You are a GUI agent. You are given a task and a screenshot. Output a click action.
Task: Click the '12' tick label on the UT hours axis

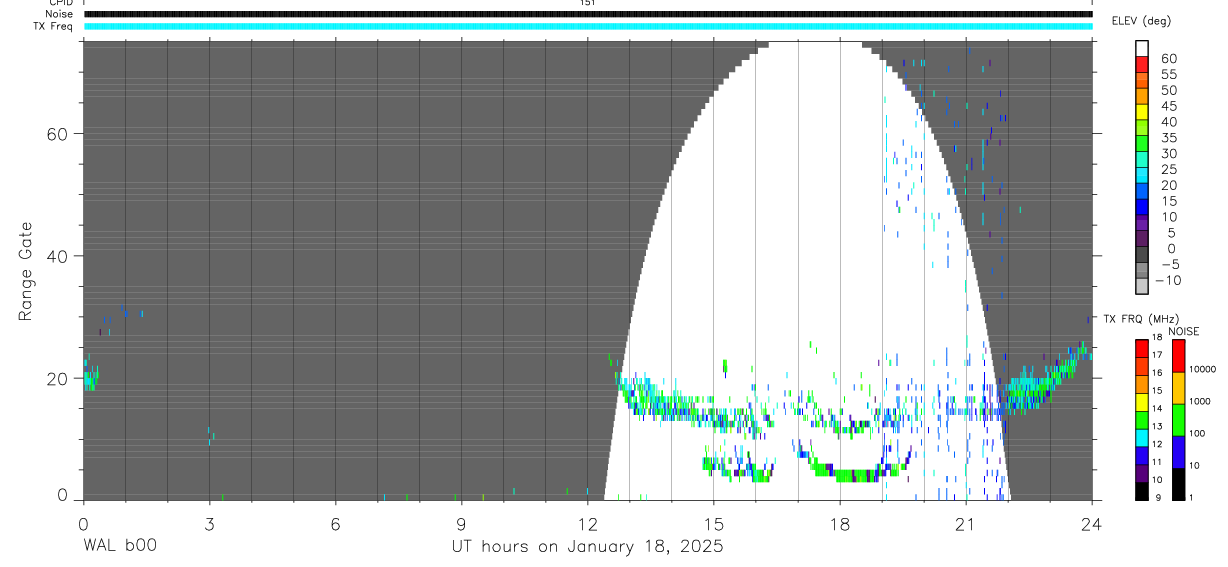(x=587, y=524)
